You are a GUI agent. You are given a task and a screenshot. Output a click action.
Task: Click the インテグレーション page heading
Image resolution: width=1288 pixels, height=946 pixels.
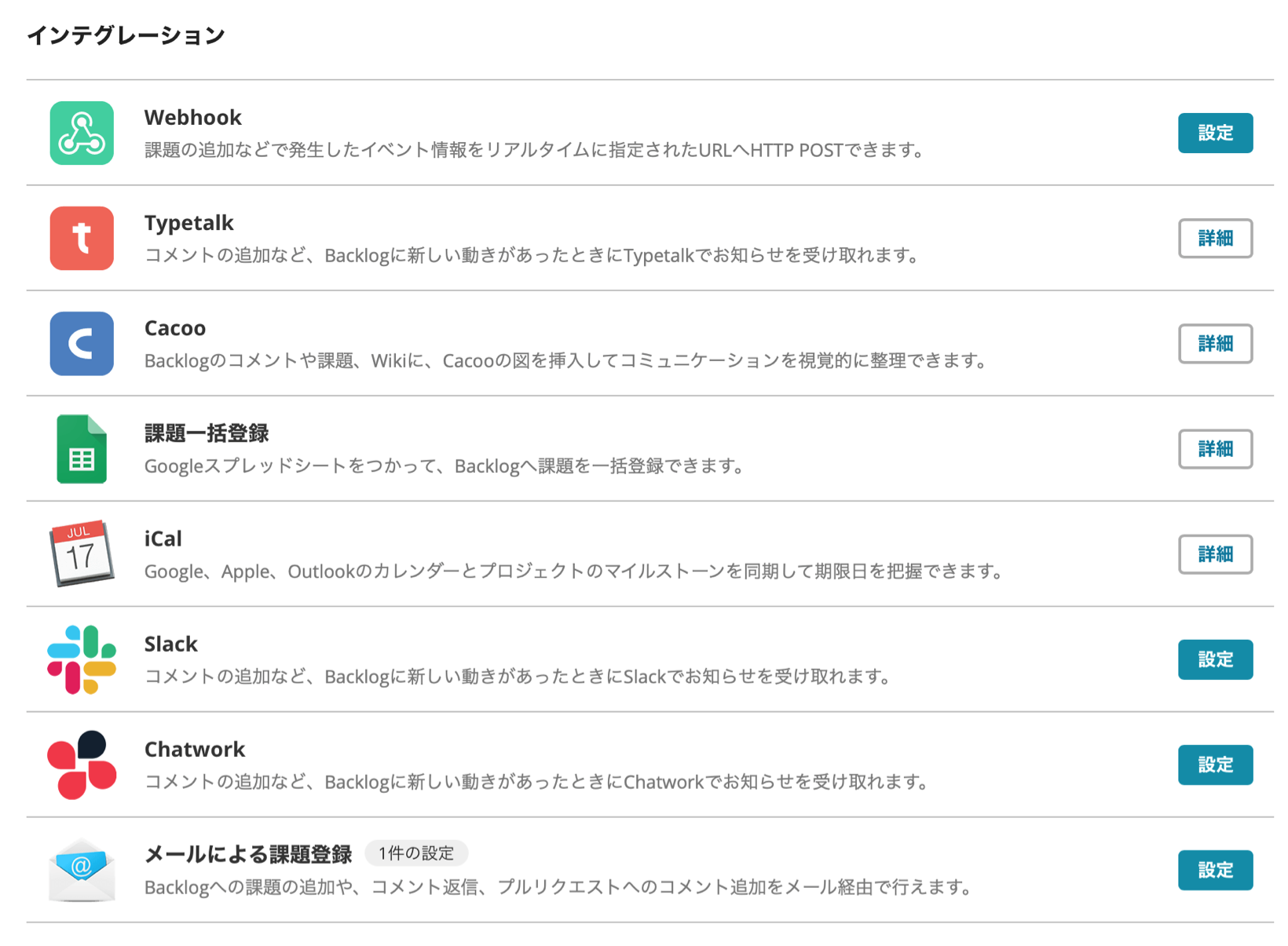126,35
